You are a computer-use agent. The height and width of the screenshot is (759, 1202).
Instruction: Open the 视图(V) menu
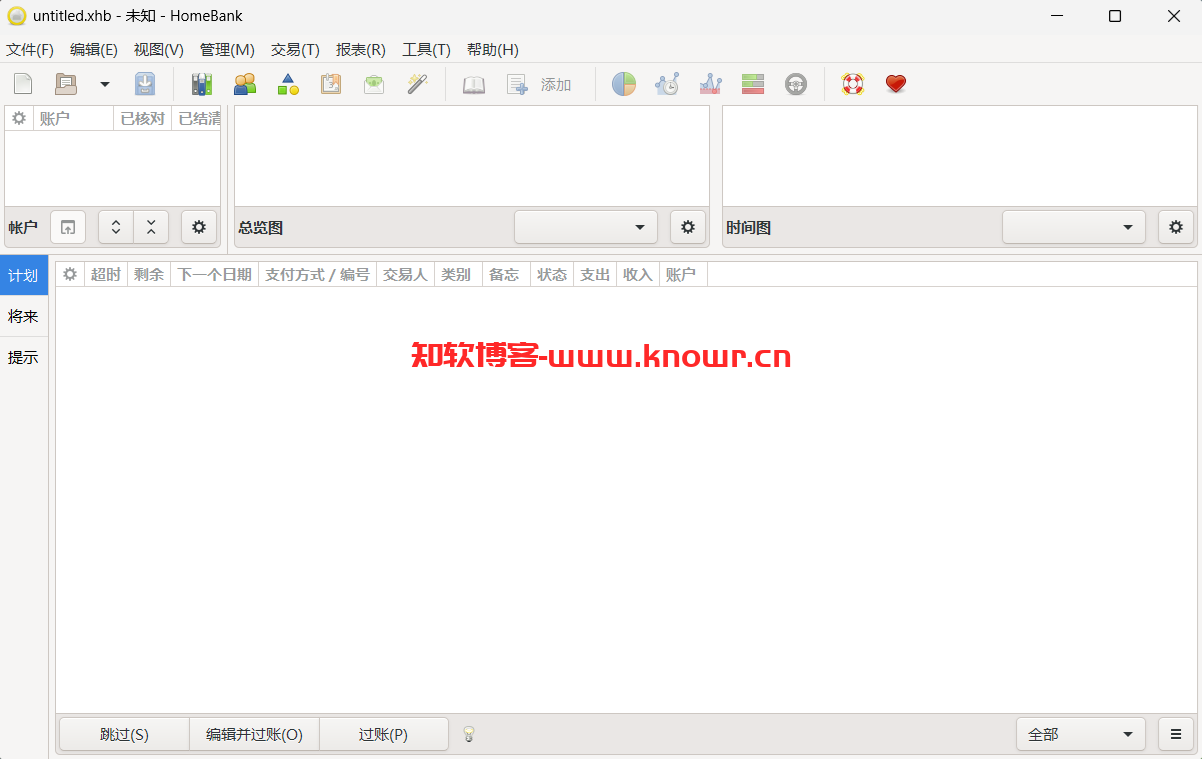pyautogui.click(x=159, y=50)
